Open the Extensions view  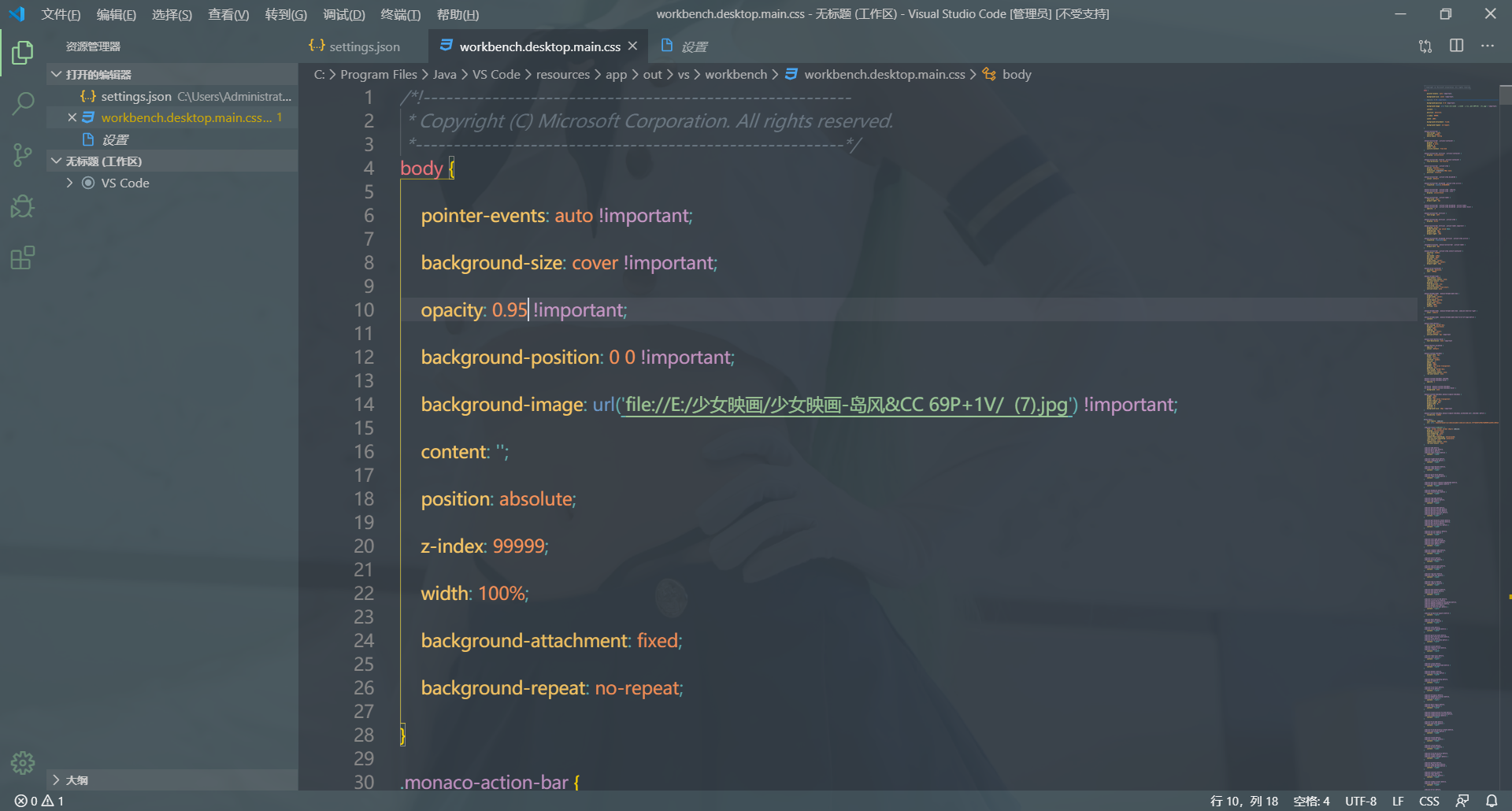coord(22,257)
